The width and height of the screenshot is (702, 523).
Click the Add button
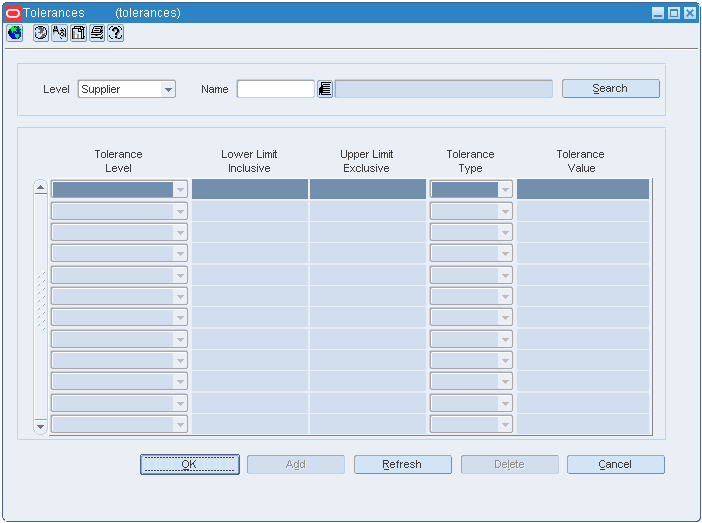pos(296,464)
